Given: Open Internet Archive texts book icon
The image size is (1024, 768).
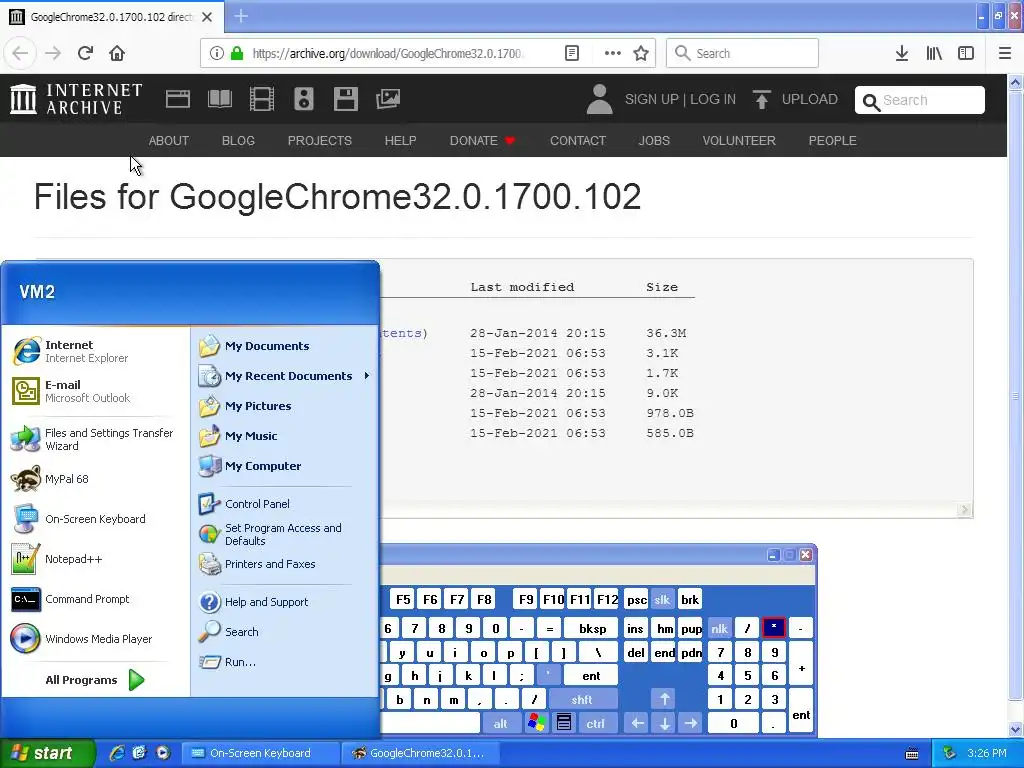Looking at the screenshot, I should [x=219, y=99].
